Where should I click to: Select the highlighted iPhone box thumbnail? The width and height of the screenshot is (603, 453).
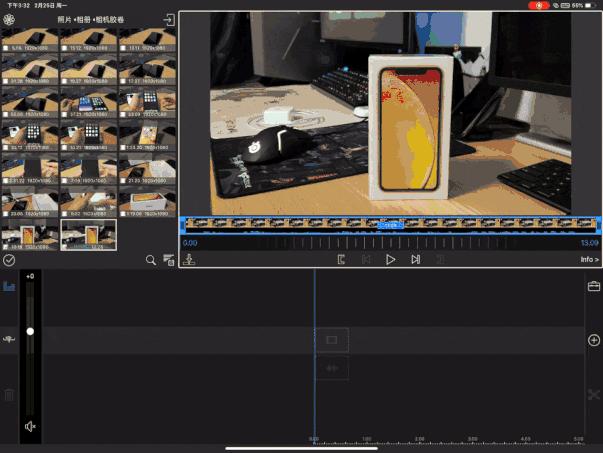coord(88,235)
